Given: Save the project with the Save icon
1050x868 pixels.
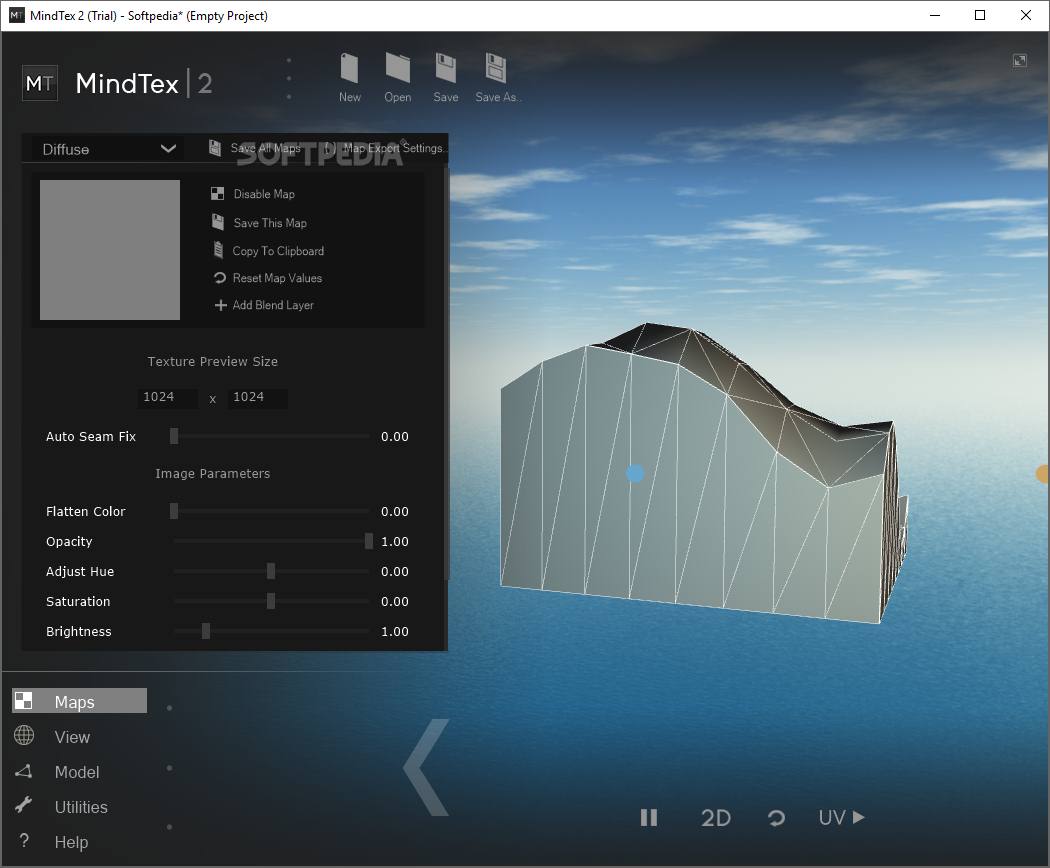Looking at the screenshot, I should pos(446,68).
